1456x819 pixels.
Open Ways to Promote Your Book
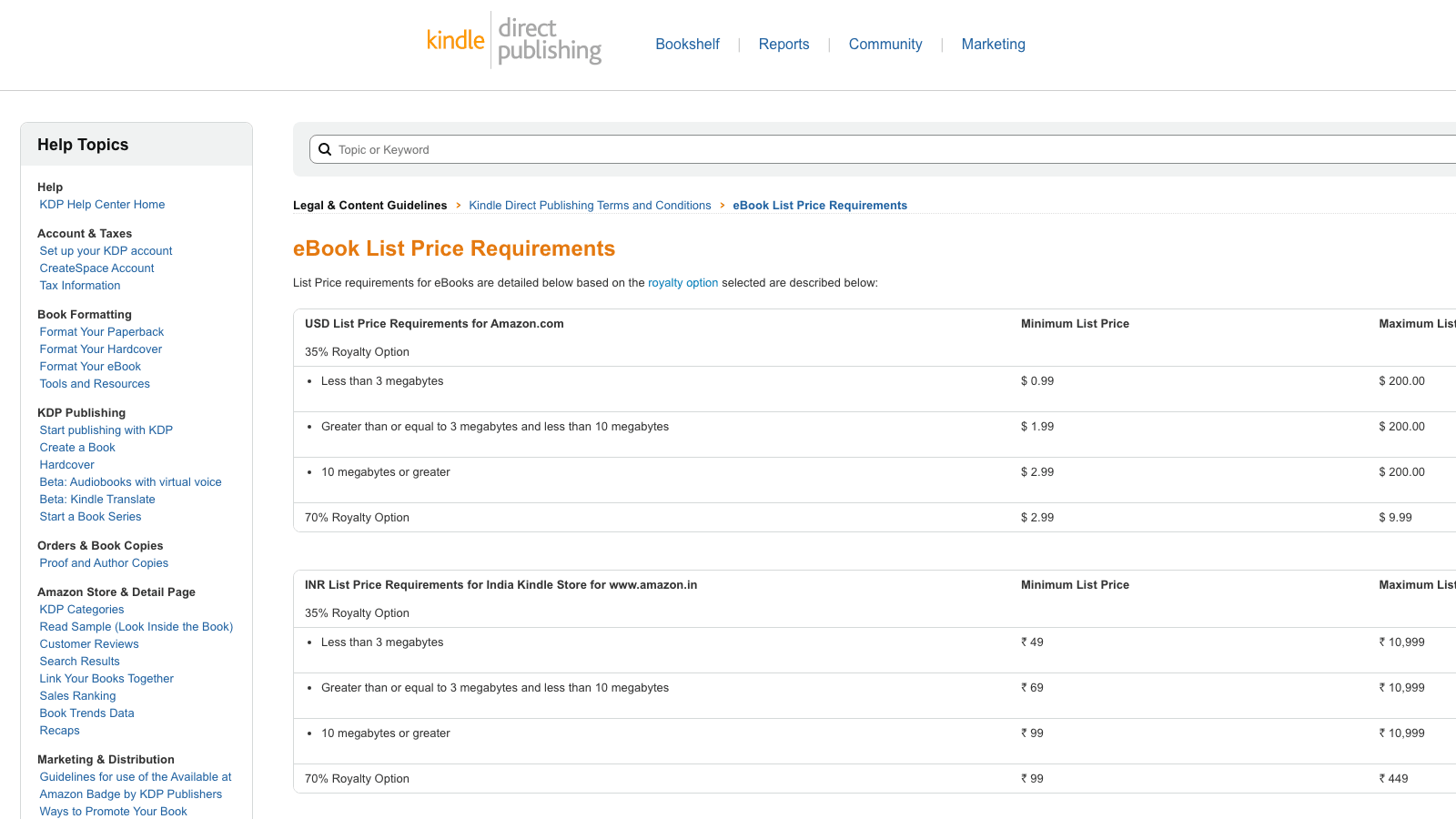[113, 812]
